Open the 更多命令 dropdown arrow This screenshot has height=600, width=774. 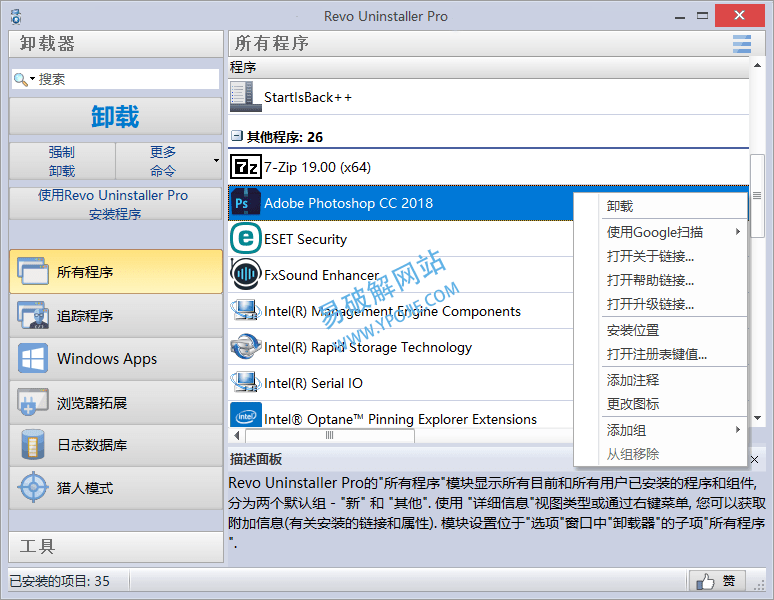click(216, 161)
